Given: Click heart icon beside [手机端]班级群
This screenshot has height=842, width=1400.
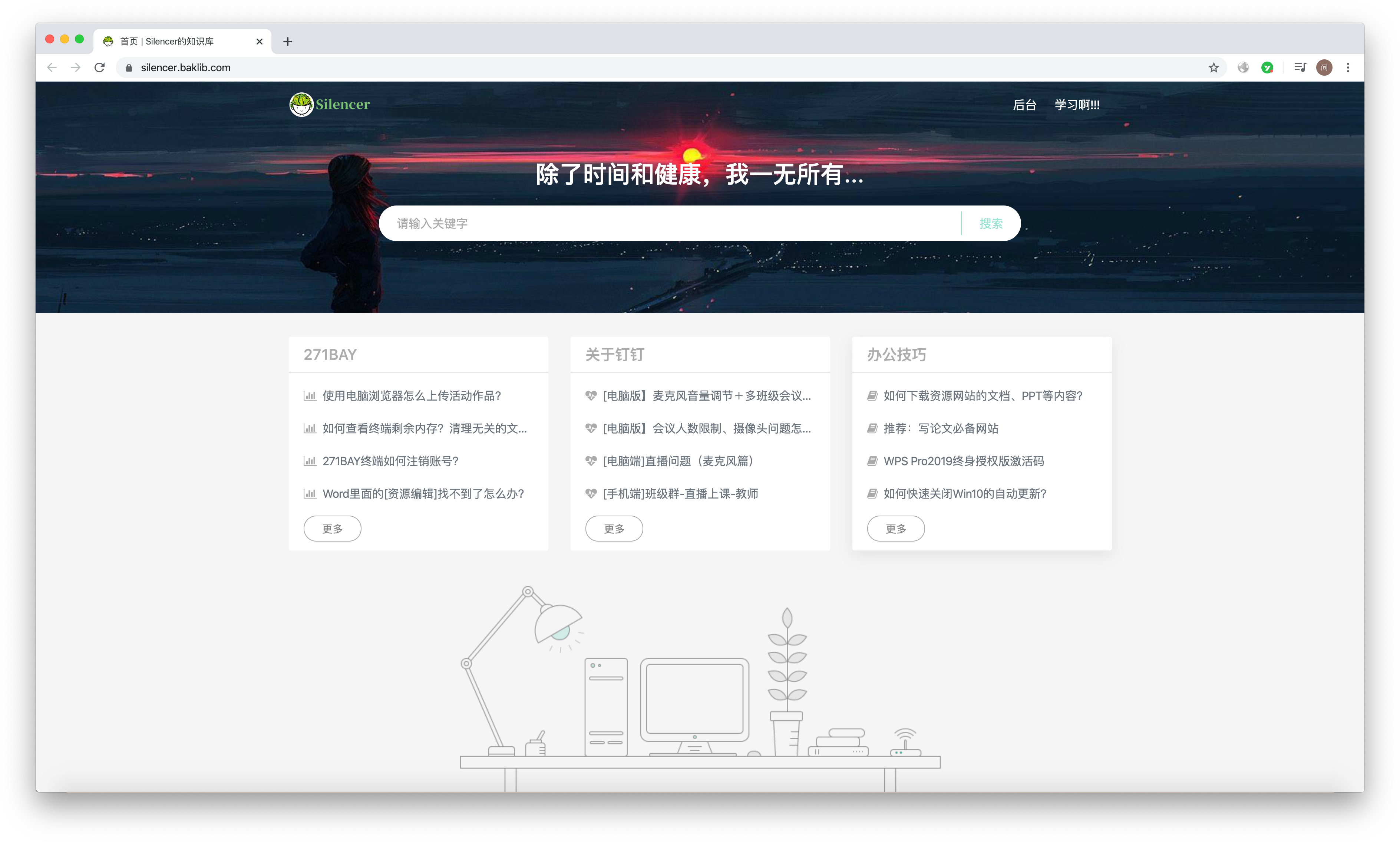Looking at the screenshot, I should point(591,494).
